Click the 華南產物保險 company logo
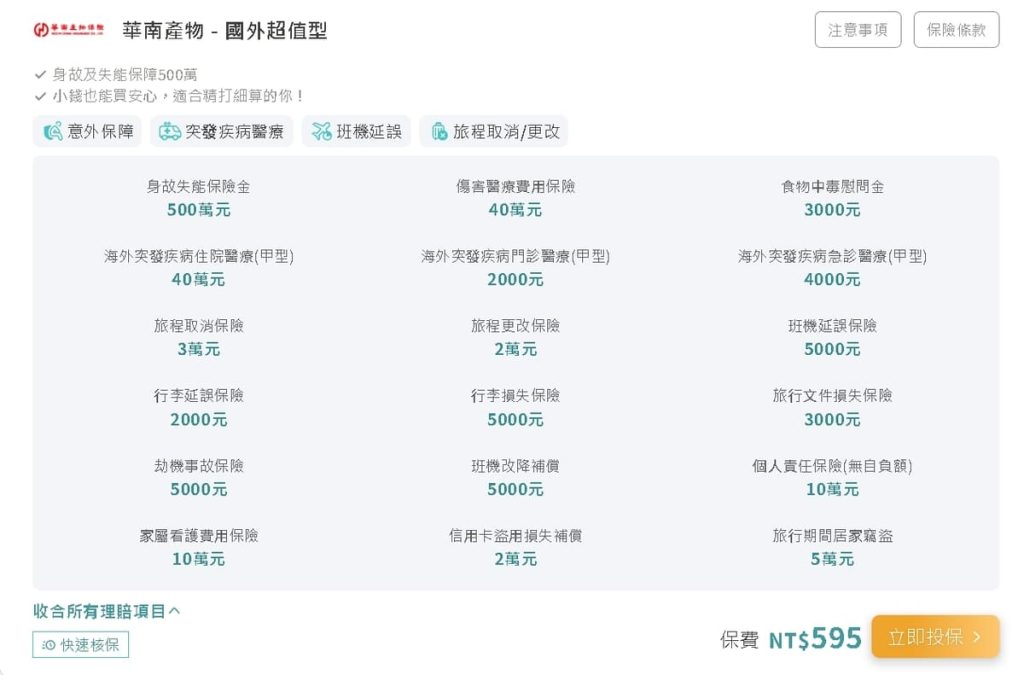The image size is (1024, 675). point(69,29)
